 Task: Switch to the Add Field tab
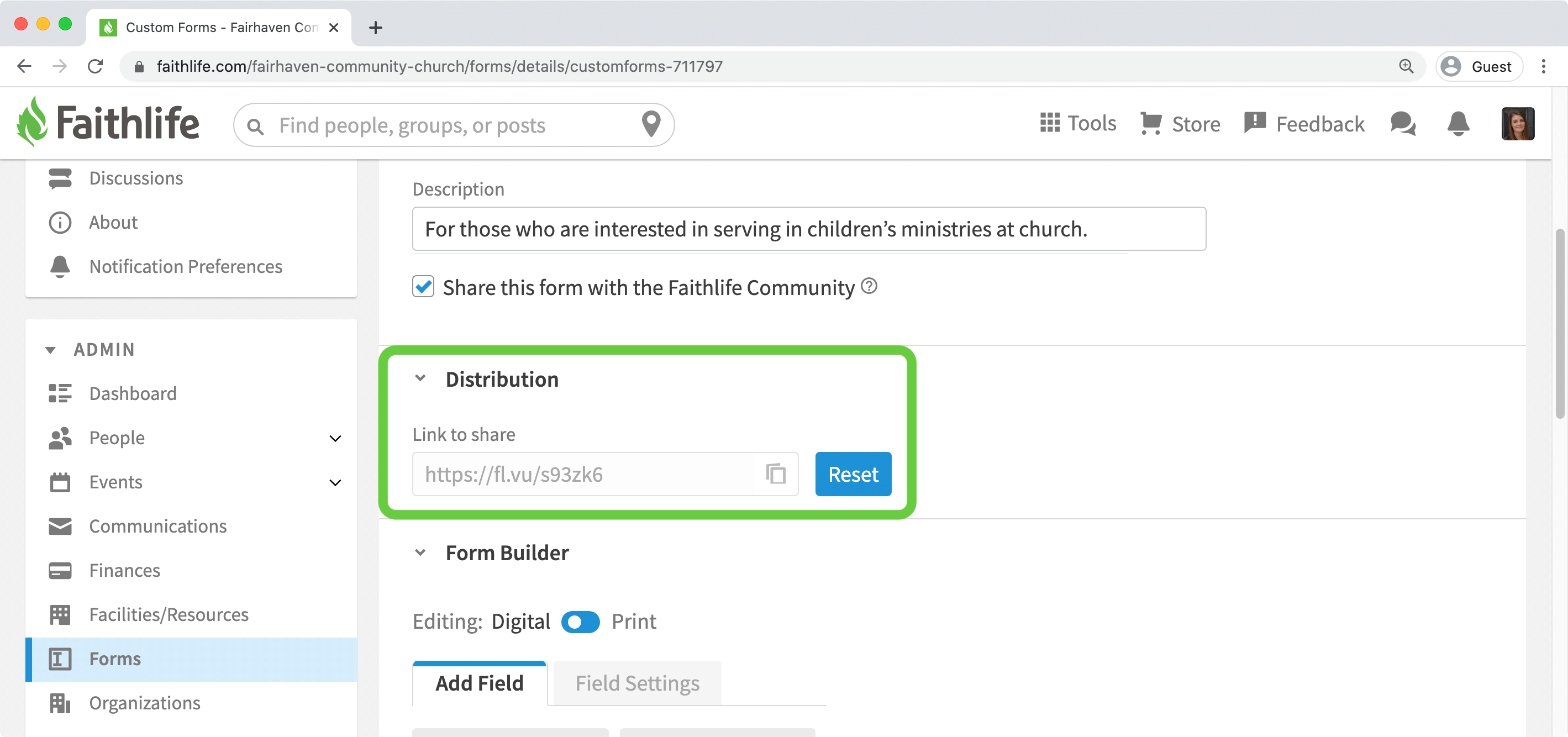480,683
